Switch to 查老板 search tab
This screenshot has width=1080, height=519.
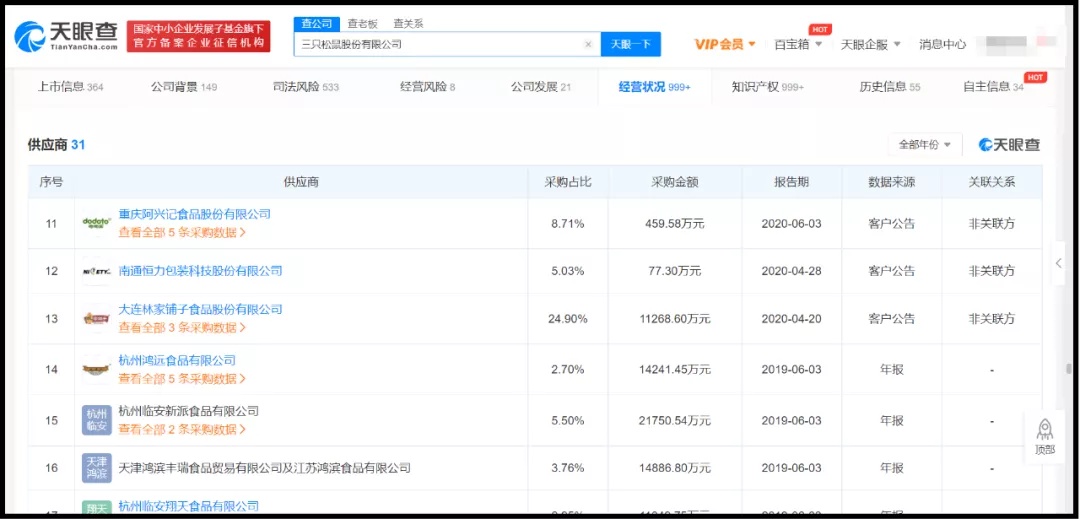[x=363, y=23]
